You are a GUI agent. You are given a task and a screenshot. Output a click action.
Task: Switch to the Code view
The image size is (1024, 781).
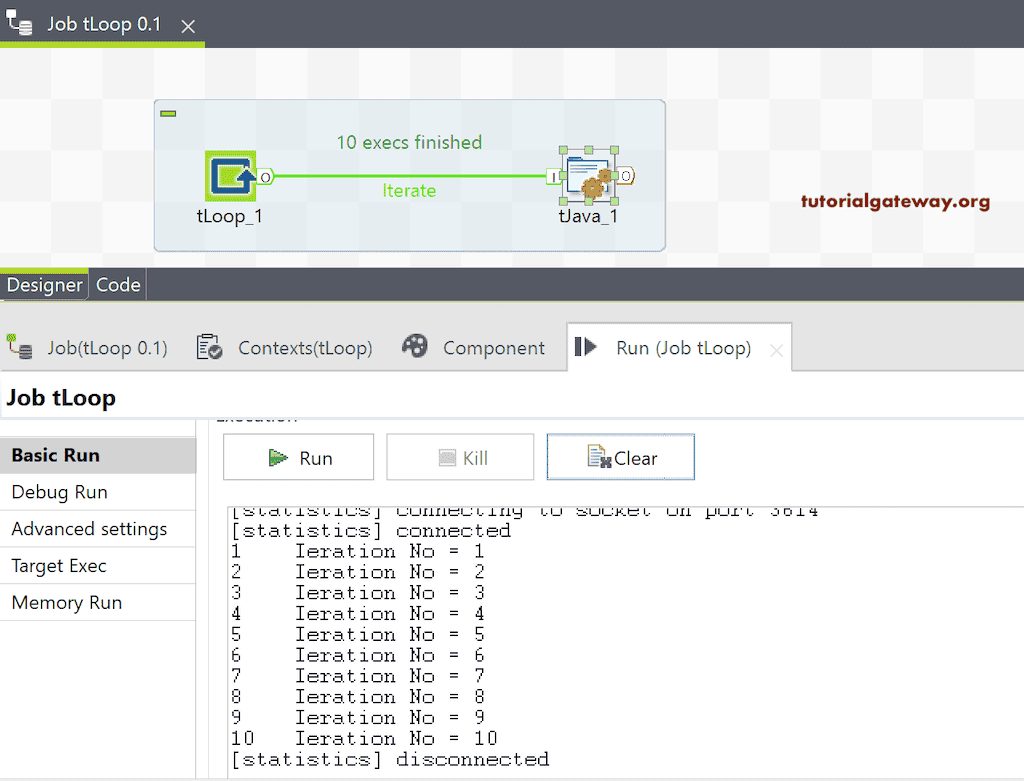pos(117,285)
